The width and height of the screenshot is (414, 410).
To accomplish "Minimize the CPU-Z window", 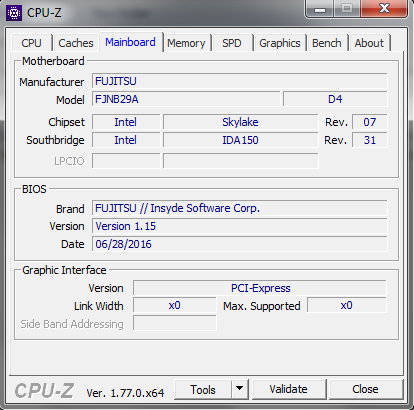I will (320, 9).
